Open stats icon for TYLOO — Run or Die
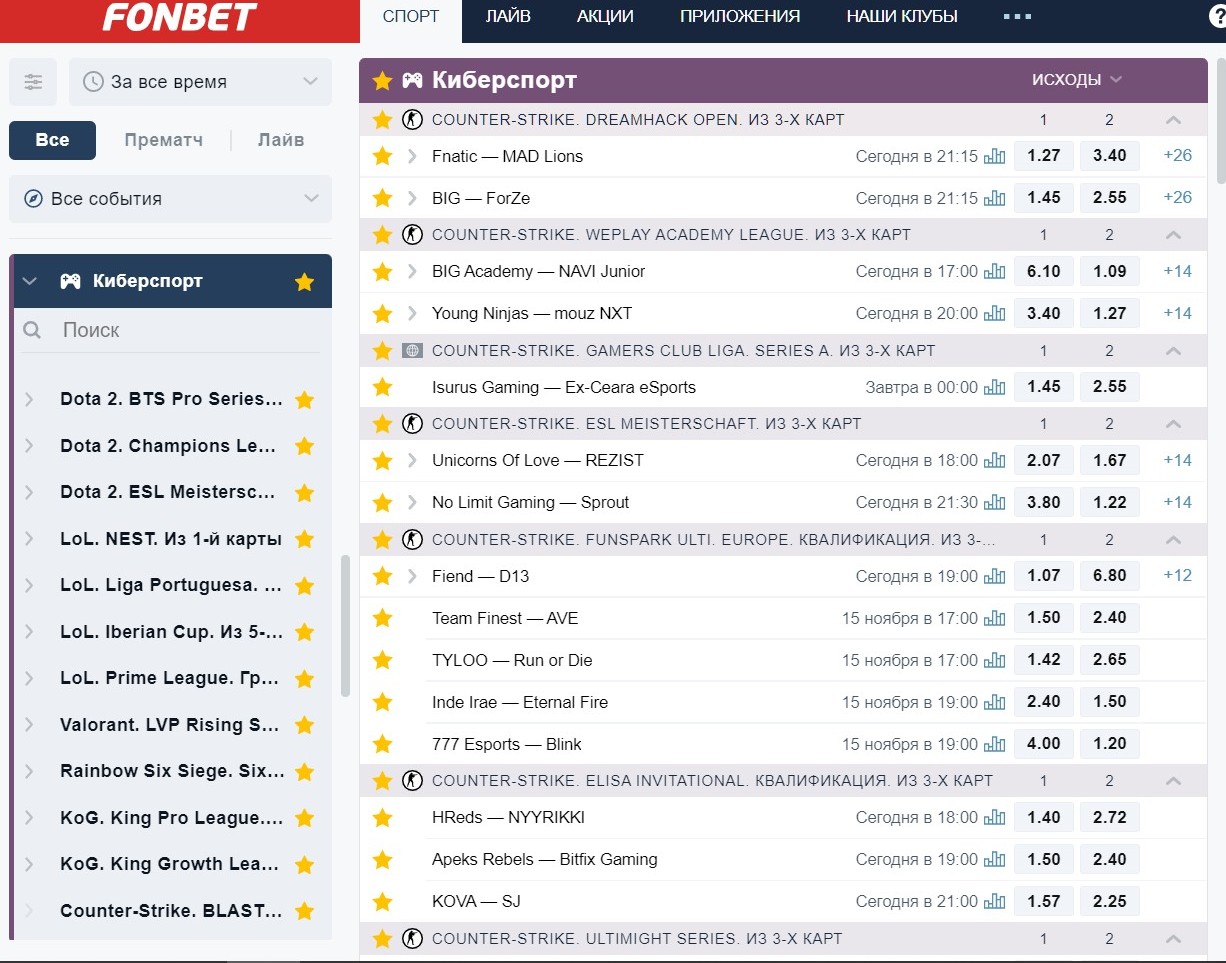The image size is (1226, 963). [x=994, y=660]
